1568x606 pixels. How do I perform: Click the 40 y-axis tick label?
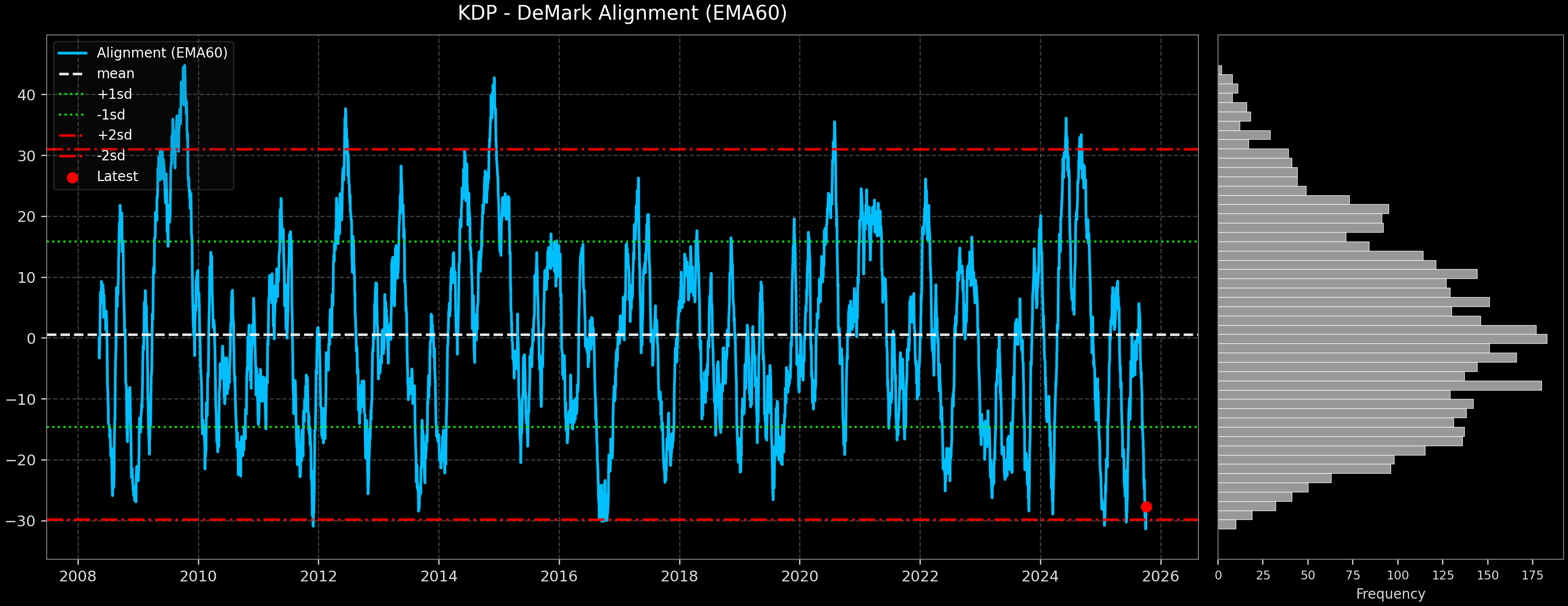pyautogui.click(x=26, y=95)
